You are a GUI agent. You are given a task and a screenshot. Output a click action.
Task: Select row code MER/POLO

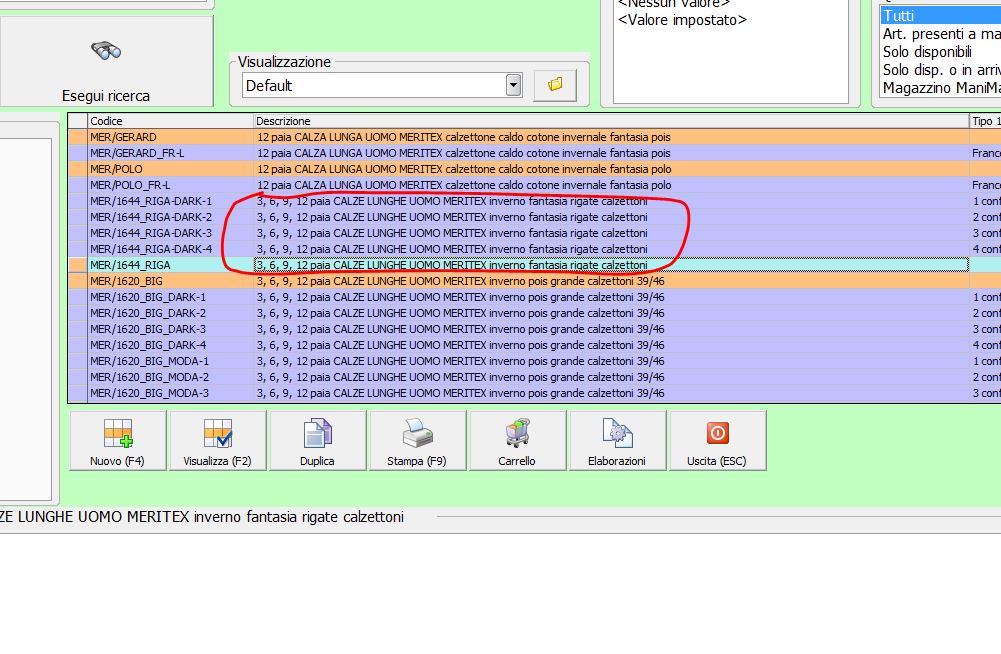(x=170, y=169)
